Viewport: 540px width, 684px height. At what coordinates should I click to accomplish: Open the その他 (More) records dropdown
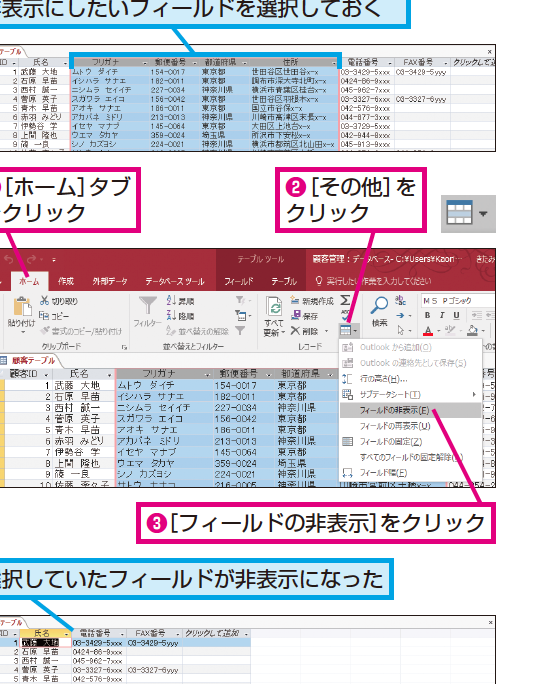tap(349, 330)
